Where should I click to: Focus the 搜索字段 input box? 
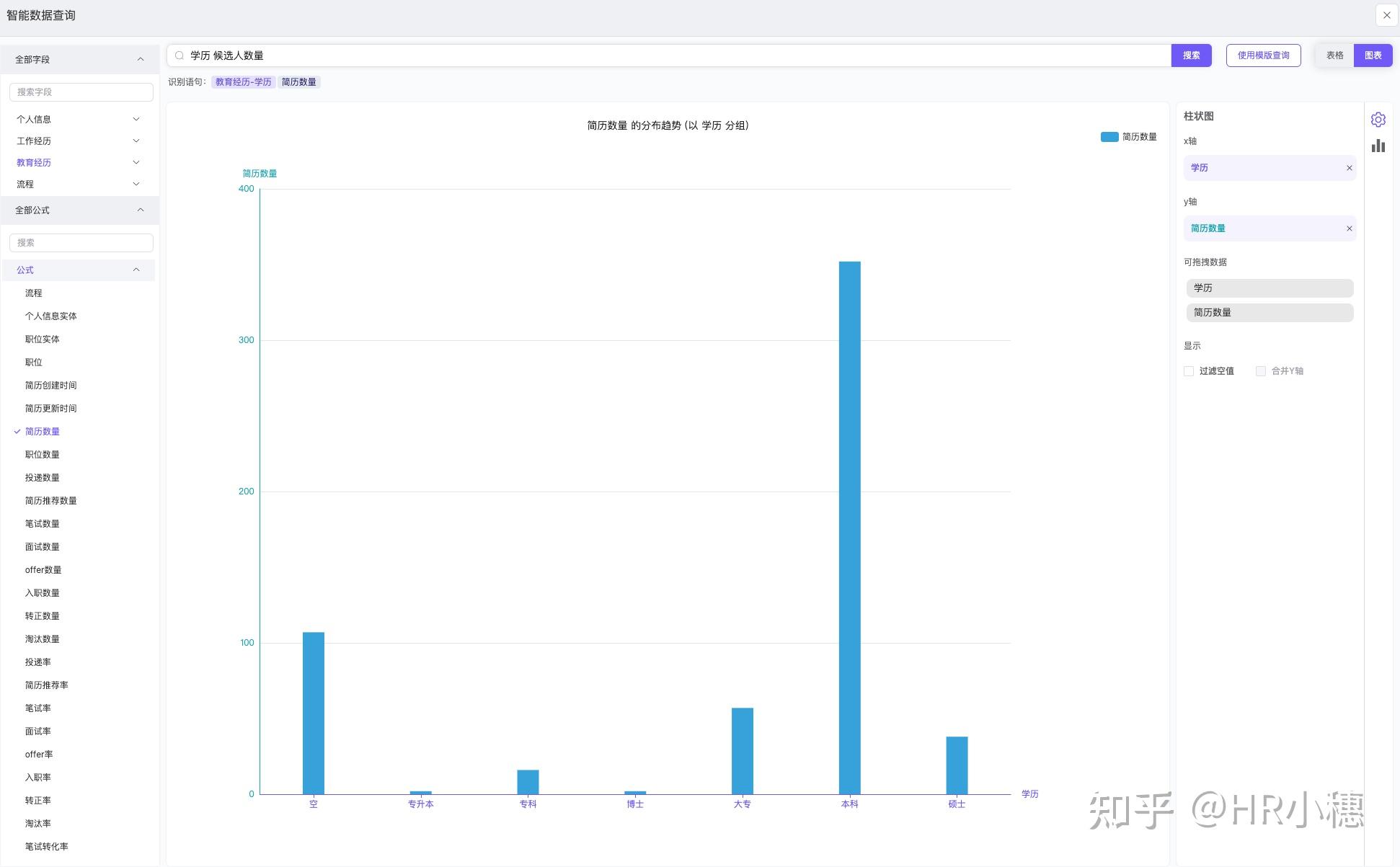coord(81,92)
